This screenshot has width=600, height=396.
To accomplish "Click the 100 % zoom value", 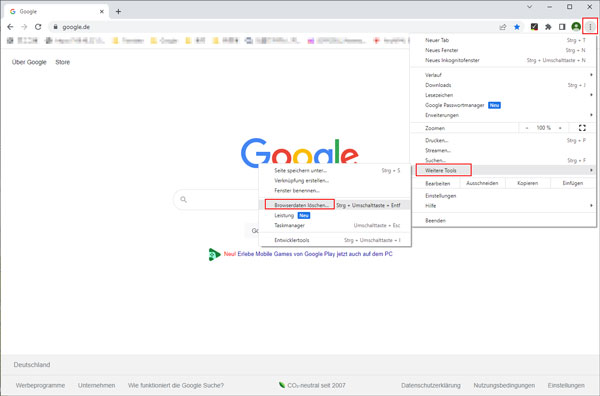I will (543, 128).
